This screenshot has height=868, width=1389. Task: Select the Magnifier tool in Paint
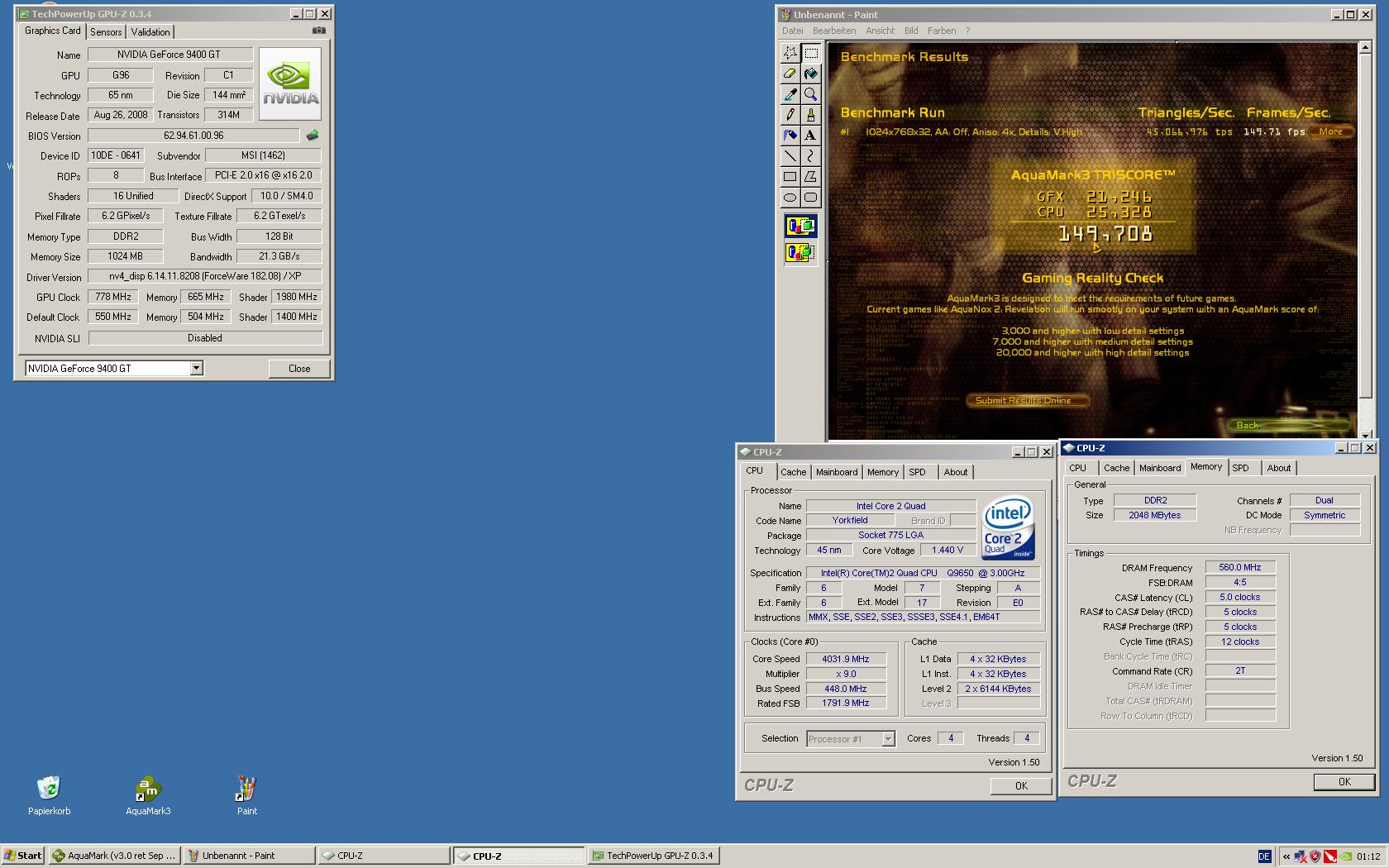pos(811,94)
